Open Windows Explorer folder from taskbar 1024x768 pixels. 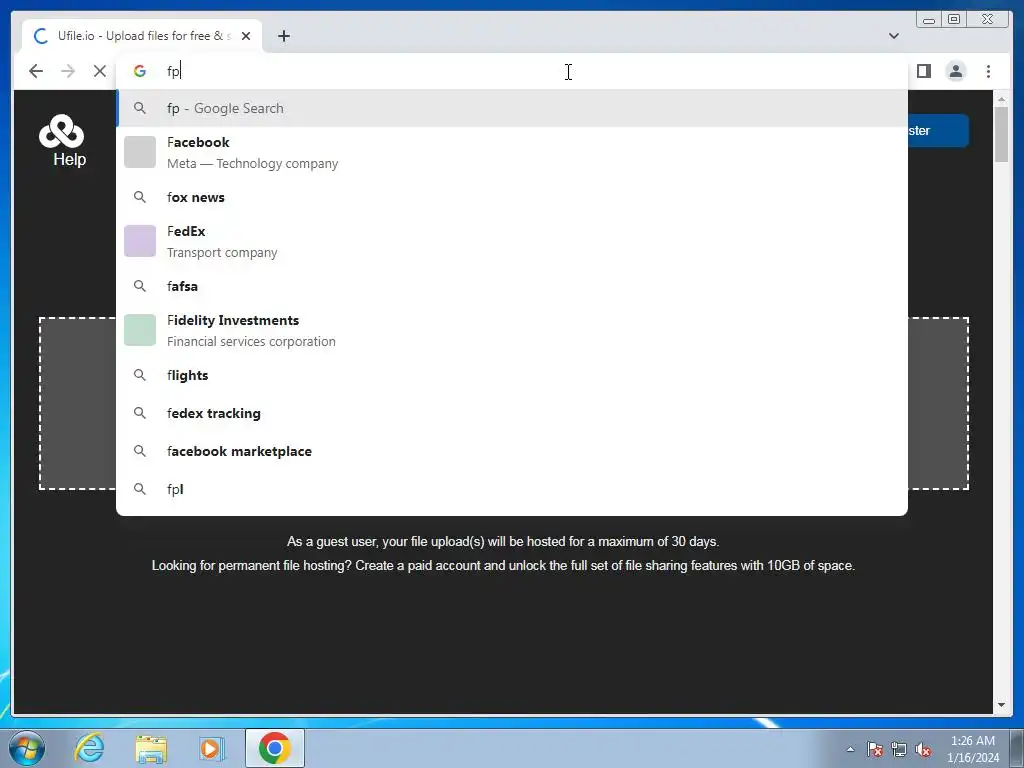click(151, 748)
